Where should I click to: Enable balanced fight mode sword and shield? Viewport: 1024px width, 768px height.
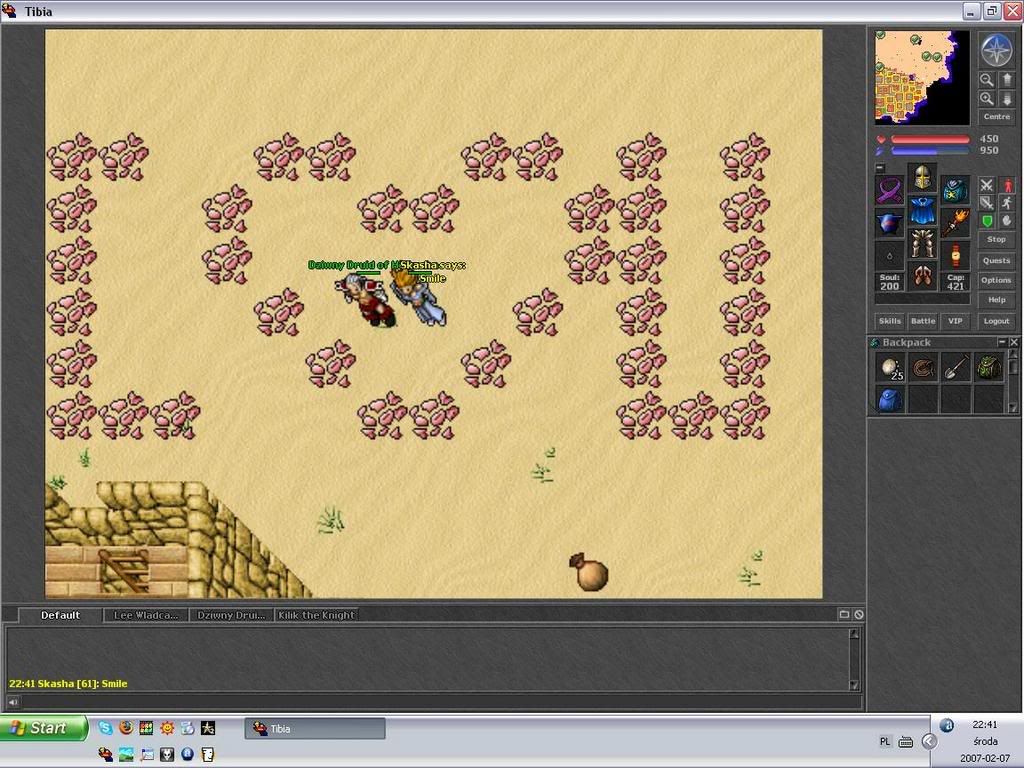[987, 203]
